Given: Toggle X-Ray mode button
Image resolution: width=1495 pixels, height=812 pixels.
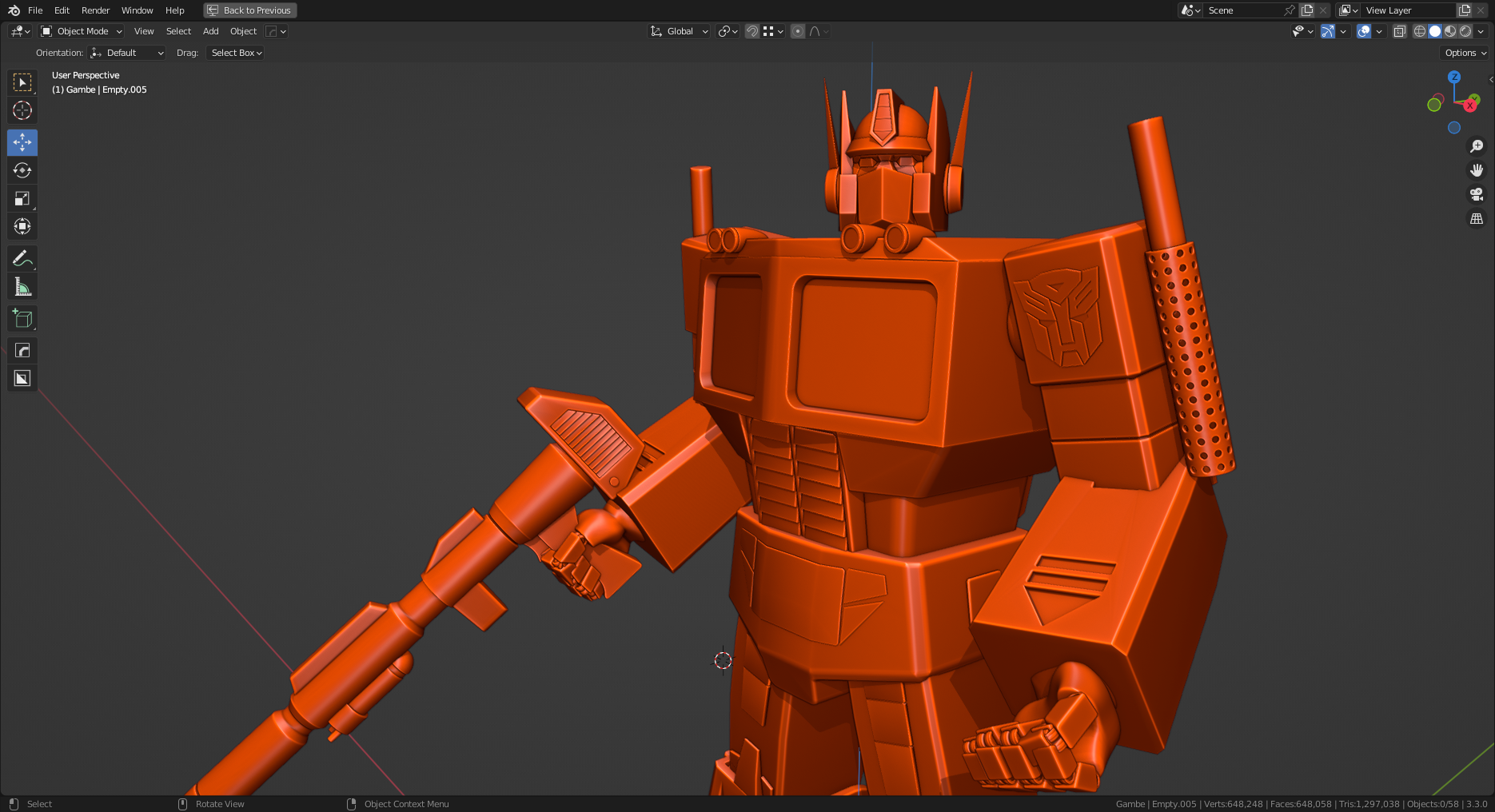Looking at the screenshot, I should [1400, 31].
